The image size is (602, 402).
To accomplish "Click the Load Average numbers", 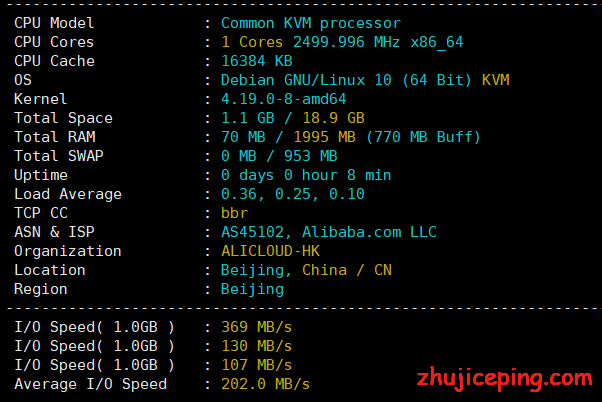I will 293,194.
